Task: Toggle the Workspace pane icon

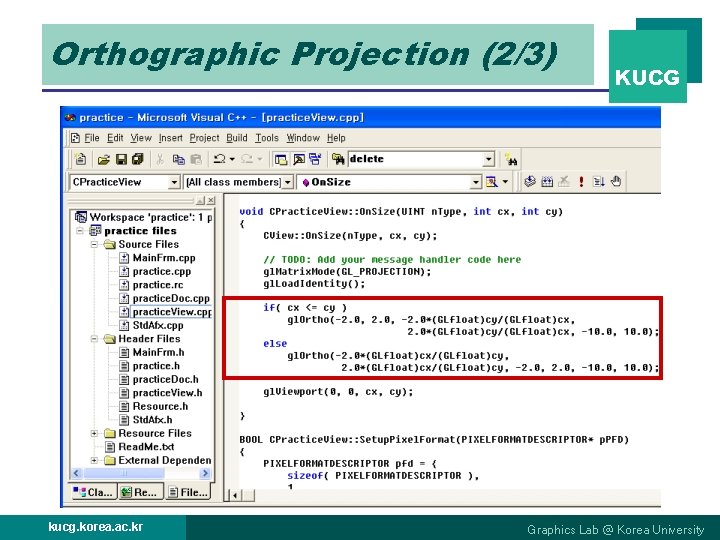Action: coord(280,159)
